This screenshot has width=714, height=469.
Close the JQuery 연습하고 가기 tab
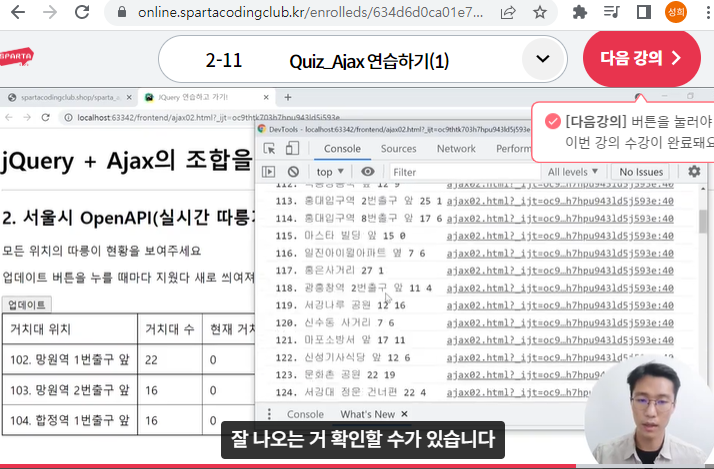coord(266,97)
